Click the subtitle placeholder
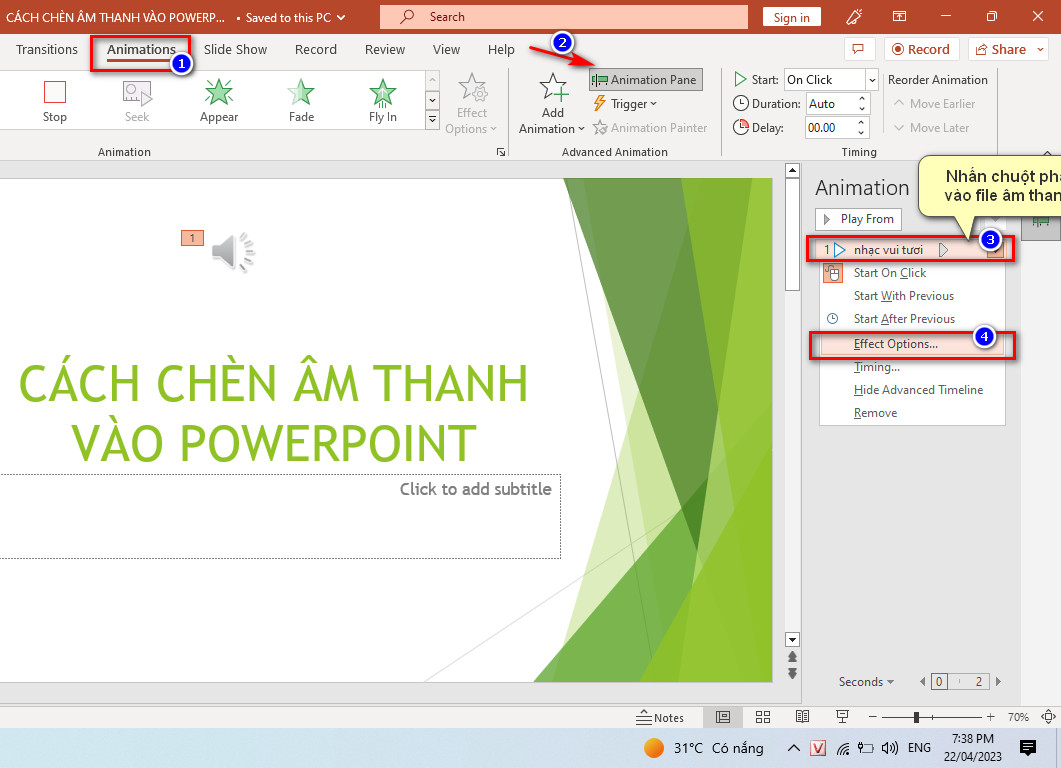Viewport: 1061px width, 768px height. 279,516
